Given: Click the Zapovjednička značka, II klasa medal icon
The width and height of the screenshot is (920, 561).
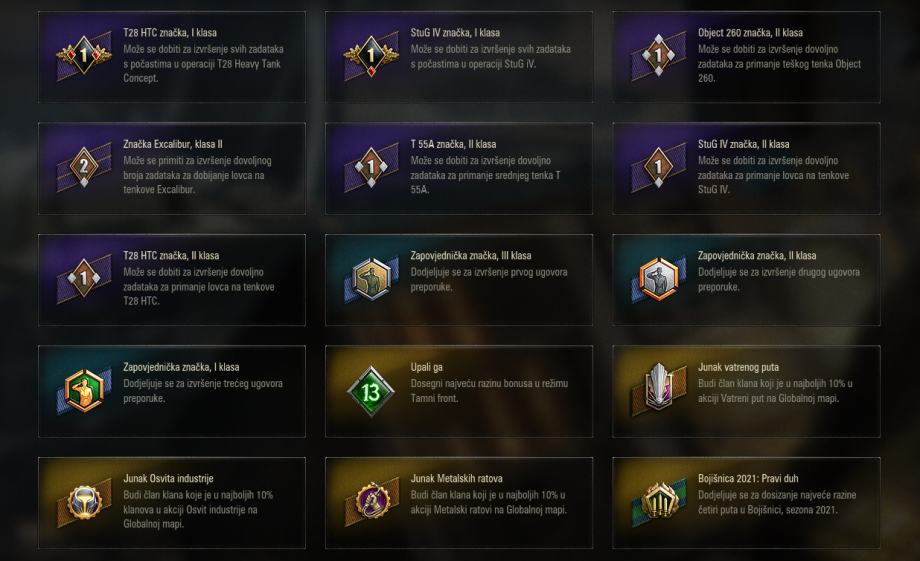Looking at the screenshot, I should tap(658, 279).
